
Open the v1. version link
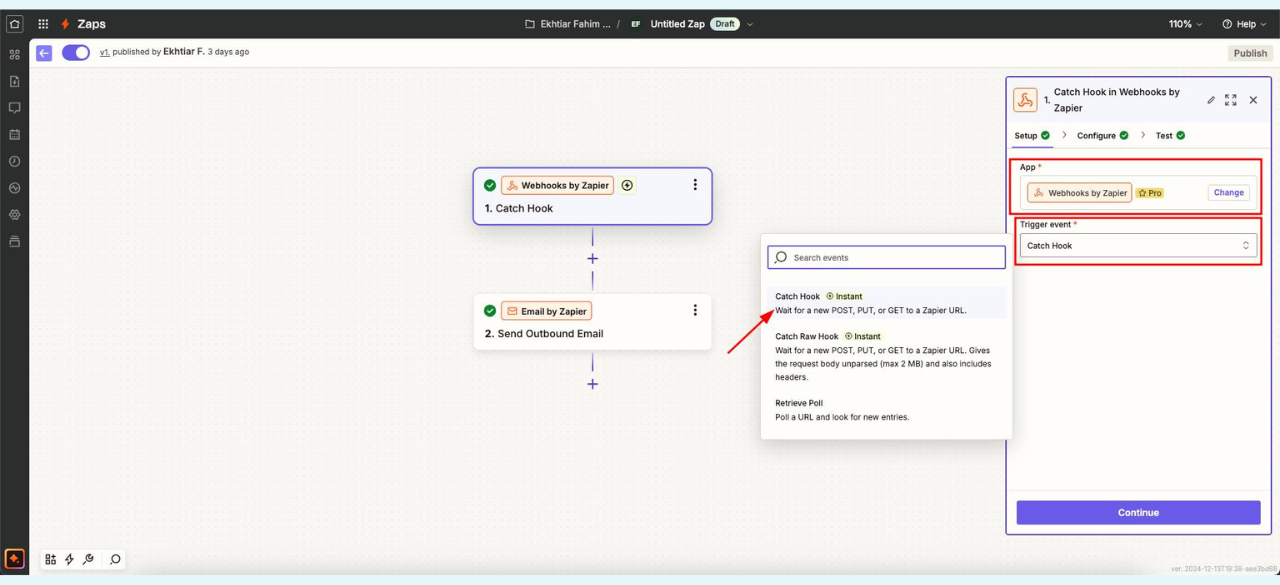tap(104, 52)
